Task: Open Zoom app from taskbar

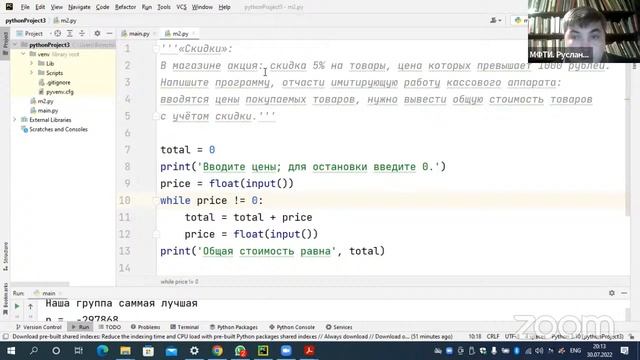Action: click(286, 351)
